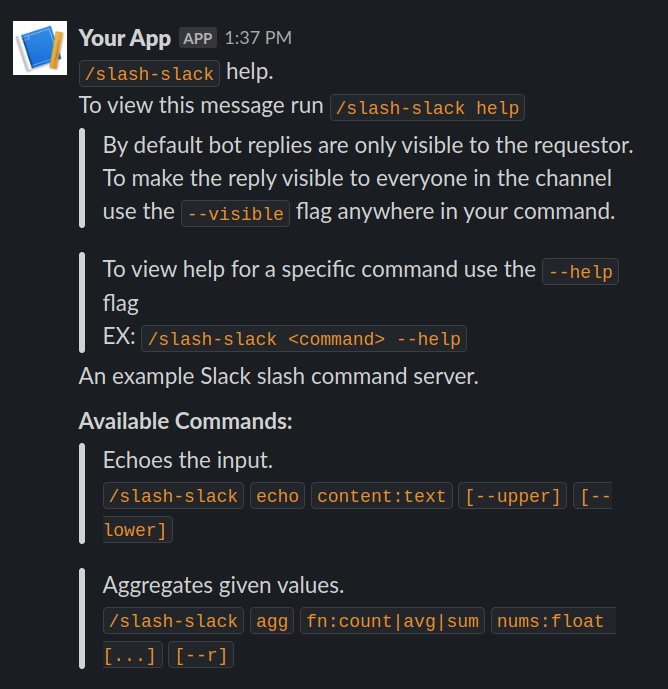Viewport: 668px width, 689px height.
Task: Click the [--r] option tag
Action: point(201,655)
